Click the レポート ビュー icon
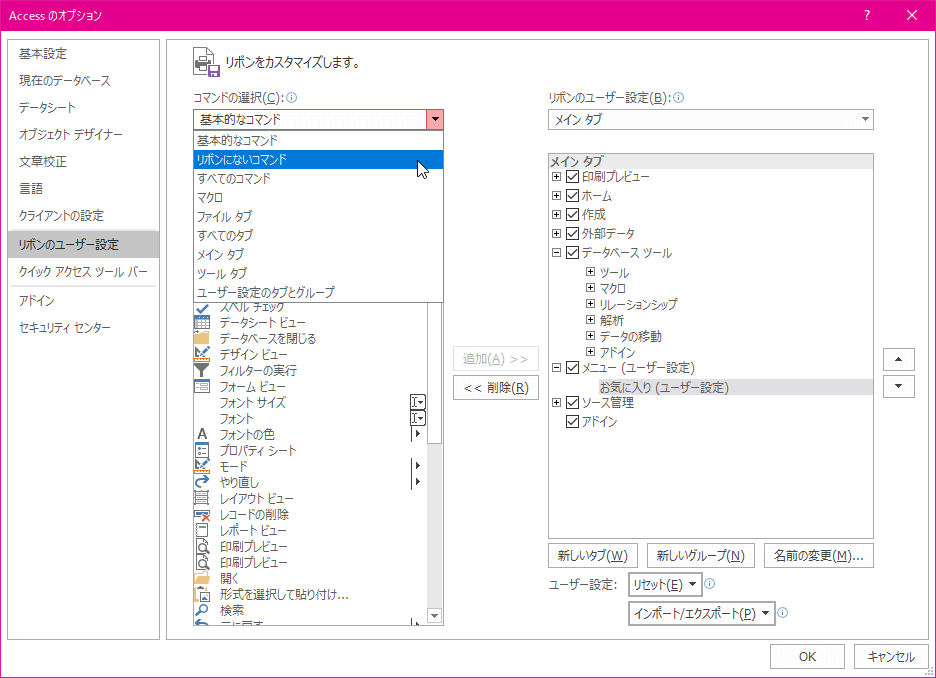The height and width of the screenshot is (678, 936). click(x=202, y=531)
